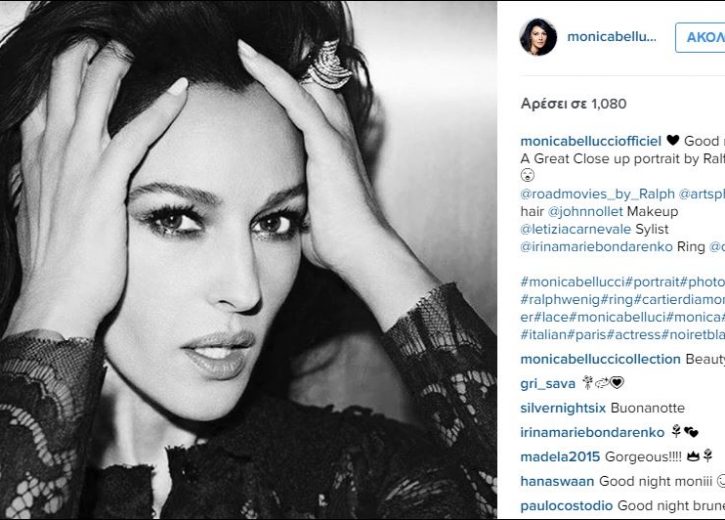Viewport: 725px width, 520px height.
Task: Open commenter madela2015 profile
Action: (x=560, y=457)
